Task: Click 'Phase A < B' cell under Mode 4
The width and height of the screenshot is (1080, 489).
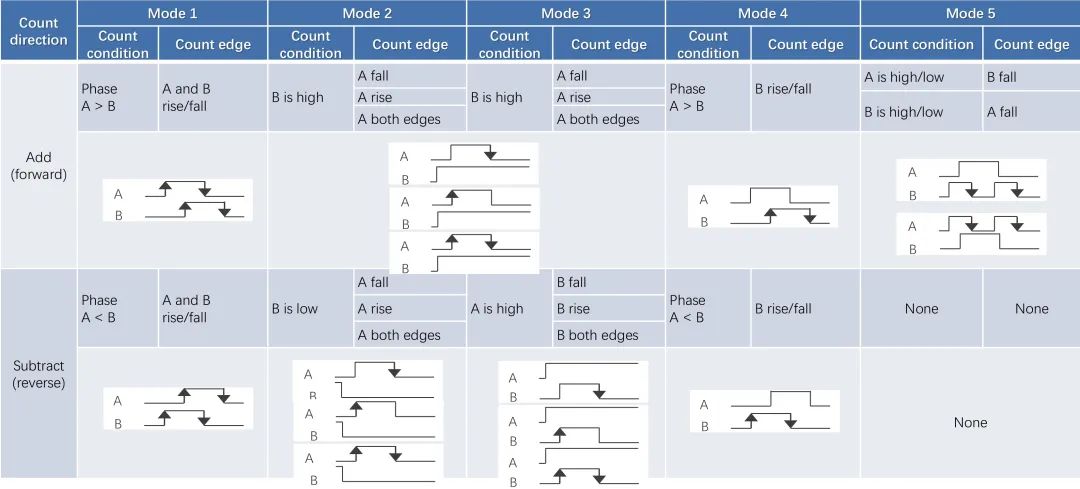Action: (708, 309)
